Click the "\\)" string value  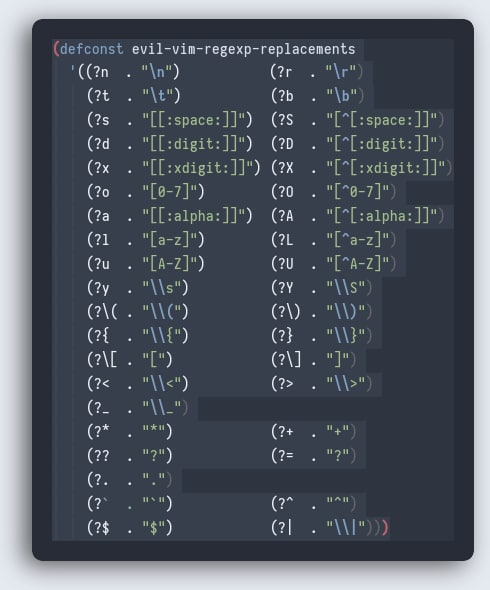[x=345, y=312]
